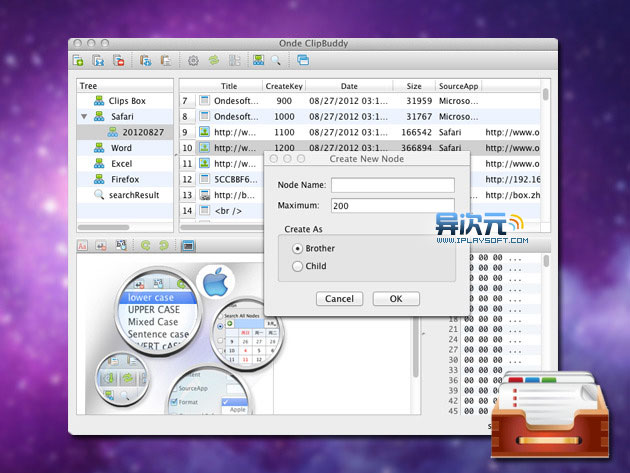Click the URL http://192.16 in row 12

click(x=513, y=179)
